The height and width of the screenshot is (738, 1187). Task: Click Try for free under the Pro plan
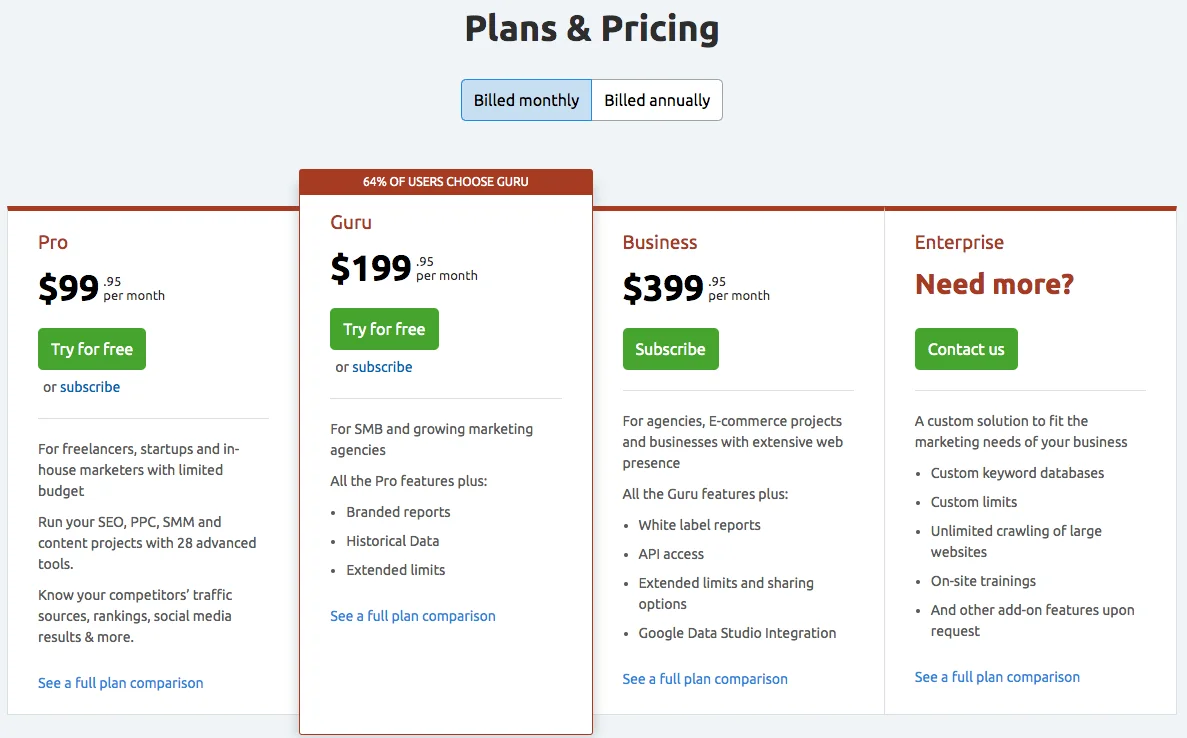[91, 349]
